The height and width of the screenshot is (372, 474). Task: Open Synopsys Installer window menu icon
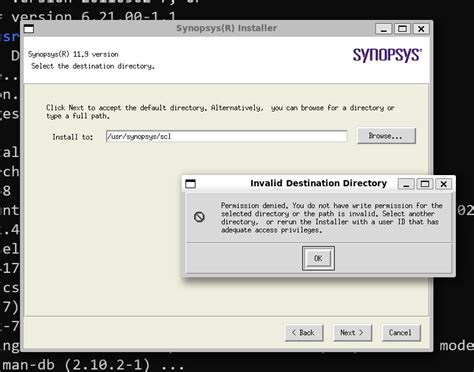click(x=29, y=29)
